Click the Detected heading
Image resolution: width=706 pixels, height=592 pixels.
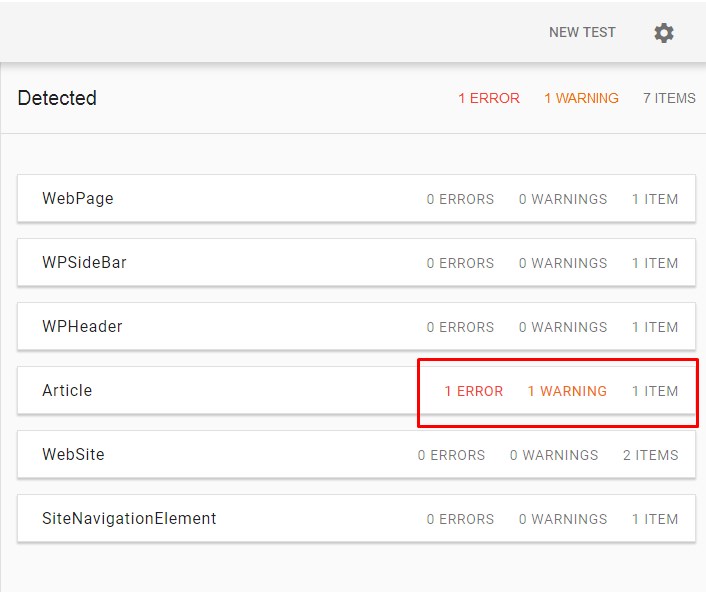pyautogui.click(x=57, y=98)
